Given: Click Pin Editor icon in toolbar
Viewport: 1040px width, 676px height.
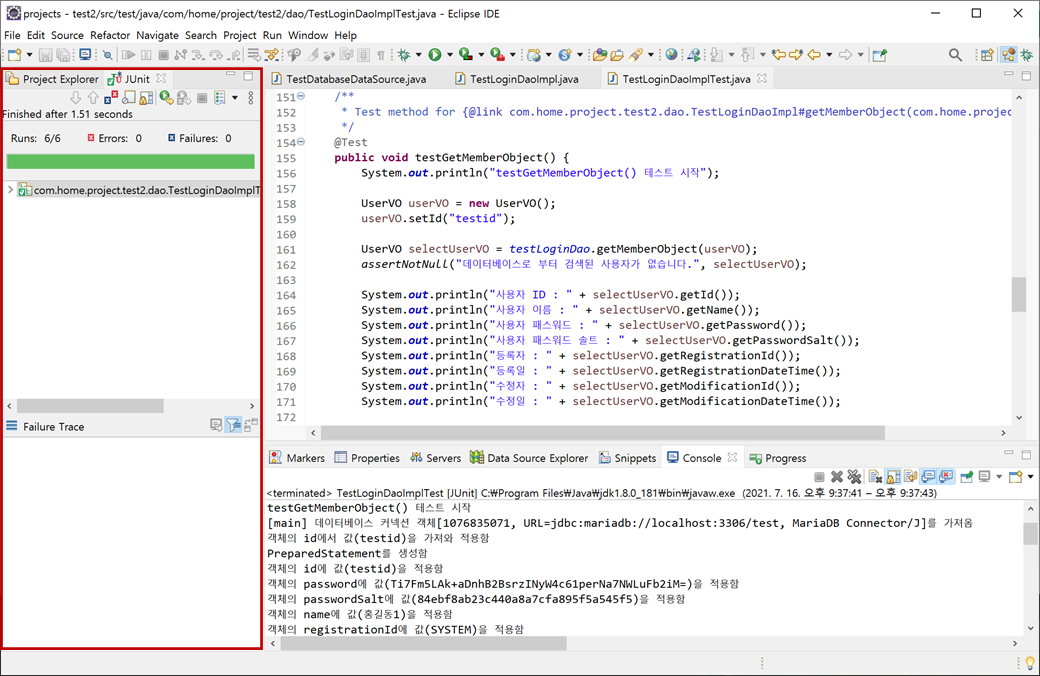Looking at the screenshot, I should (879, 55).
